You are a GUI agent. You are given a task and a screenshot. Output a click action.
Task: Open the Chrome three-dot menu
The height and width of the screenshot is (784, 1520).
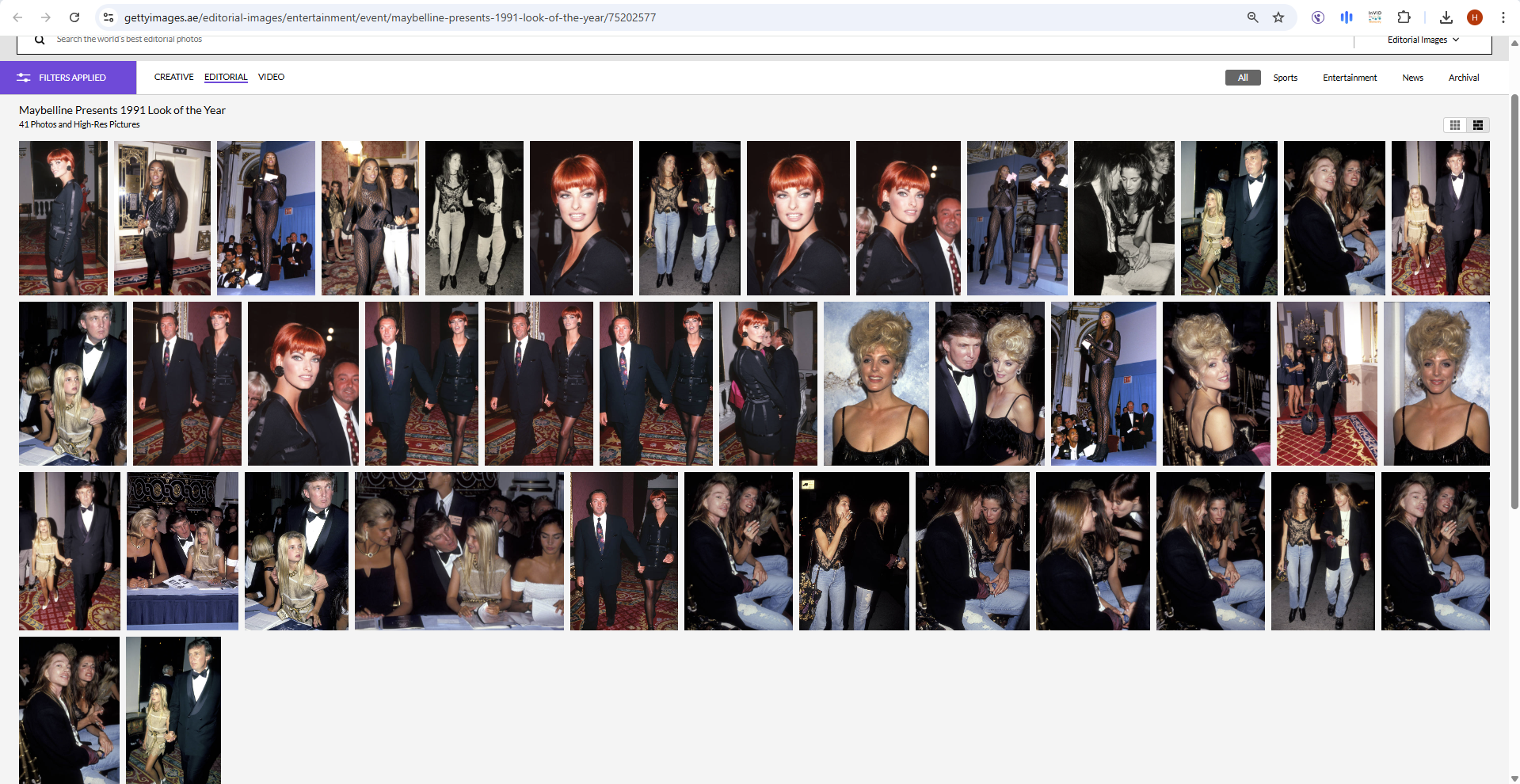[1503, 17]
